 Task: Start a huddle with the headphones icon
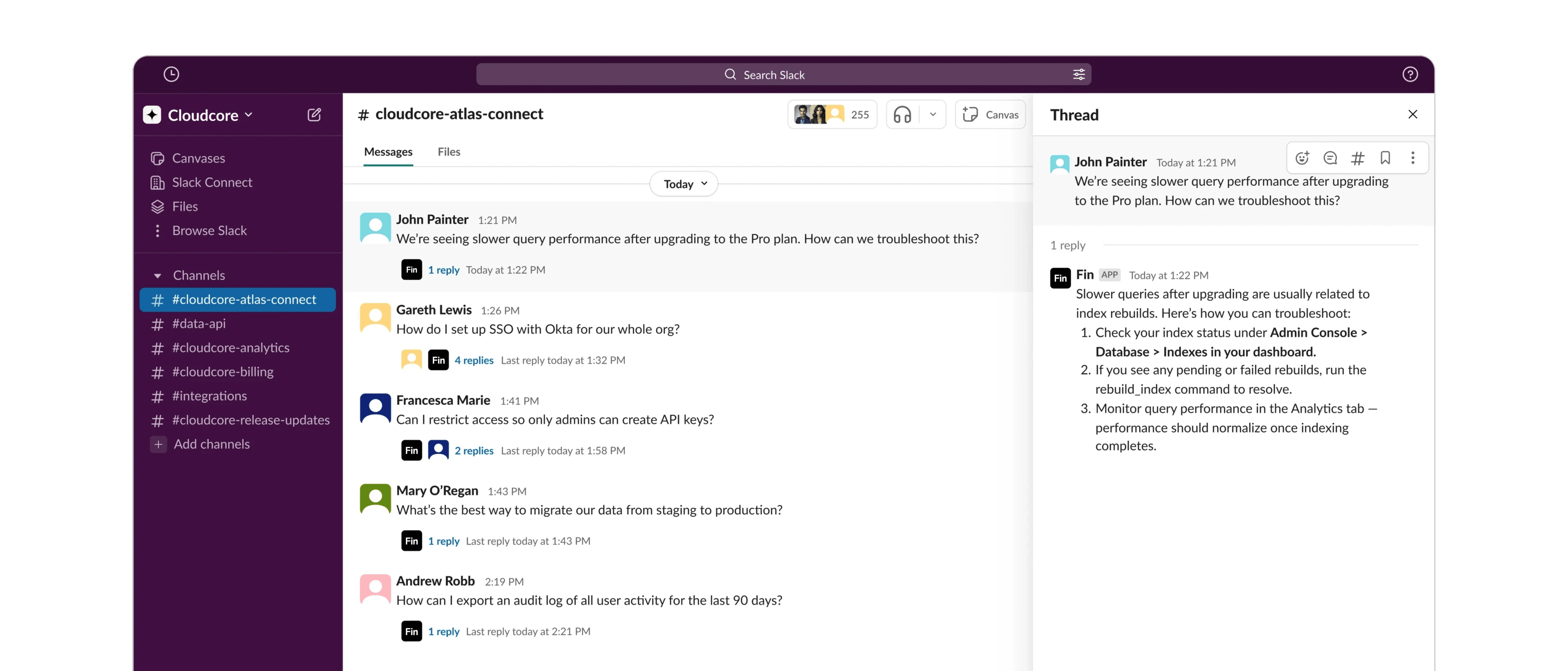coord(902,114)
